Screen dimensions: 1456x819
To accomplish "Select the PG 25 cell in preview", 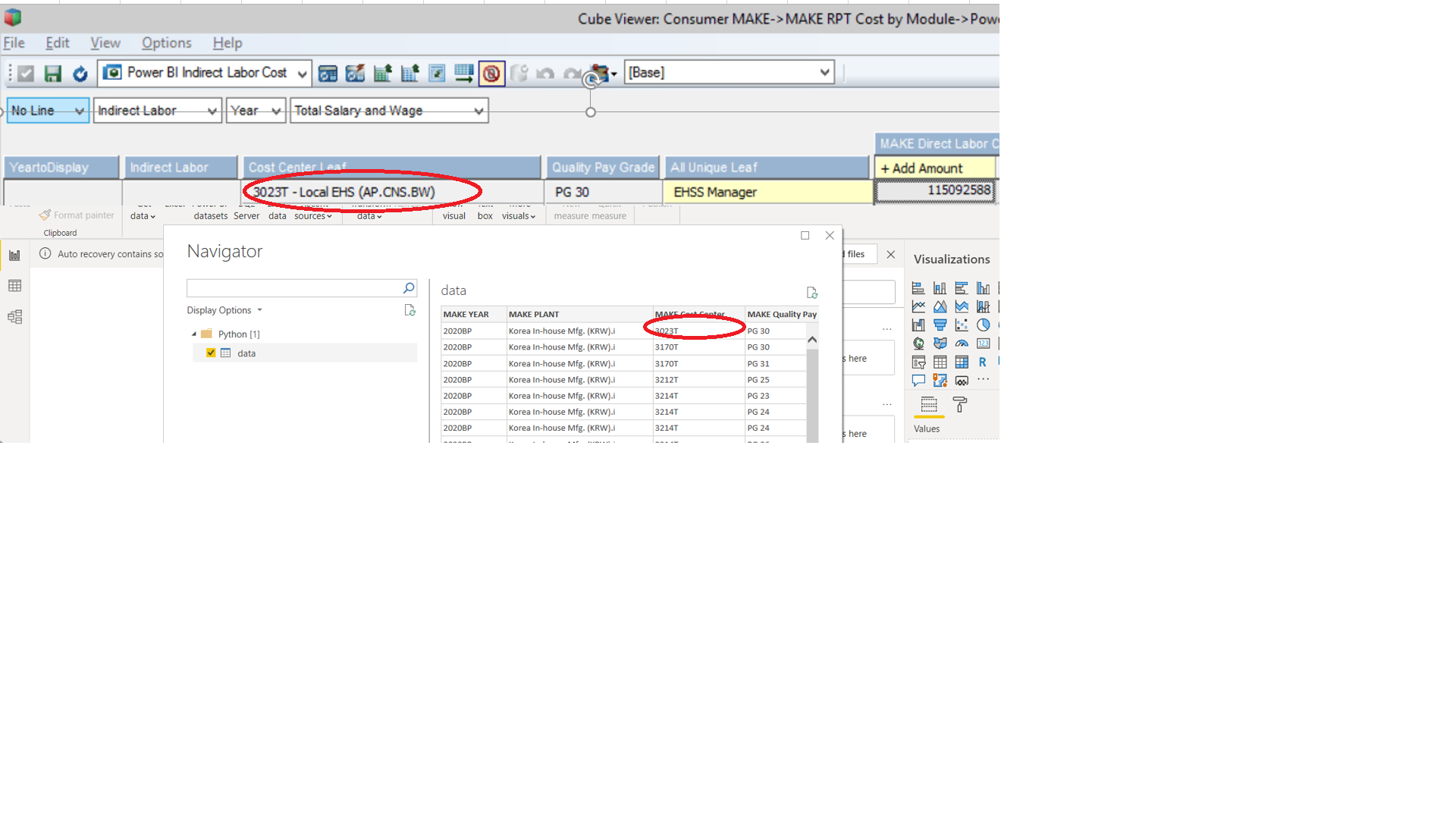I will tap(775, 380).
